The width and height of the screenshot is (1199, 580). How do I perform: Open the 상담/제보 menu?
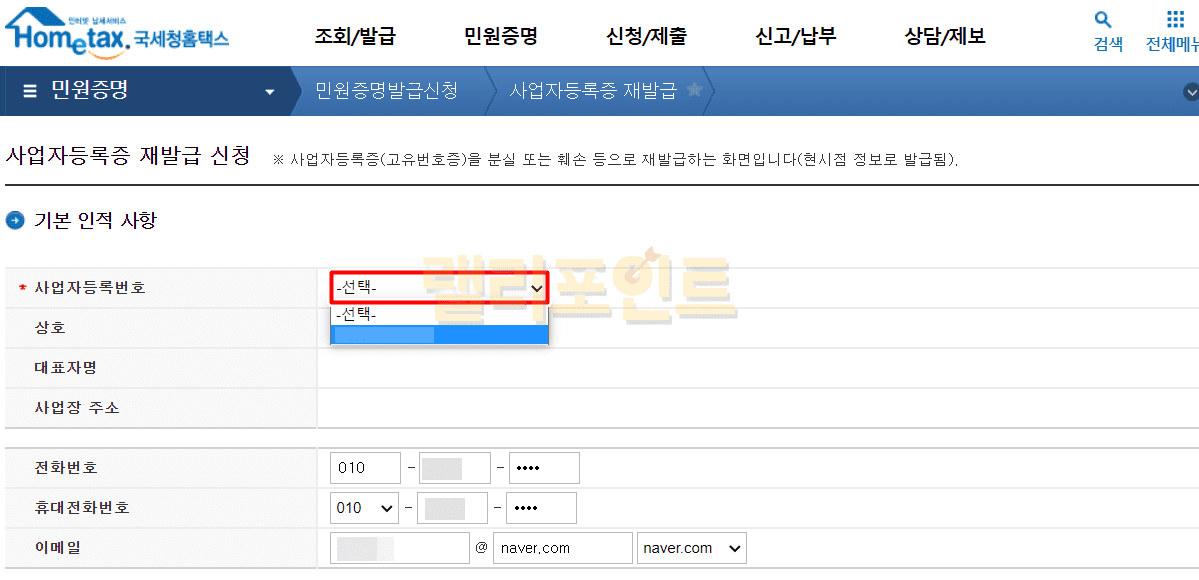(x=944, y=37)
